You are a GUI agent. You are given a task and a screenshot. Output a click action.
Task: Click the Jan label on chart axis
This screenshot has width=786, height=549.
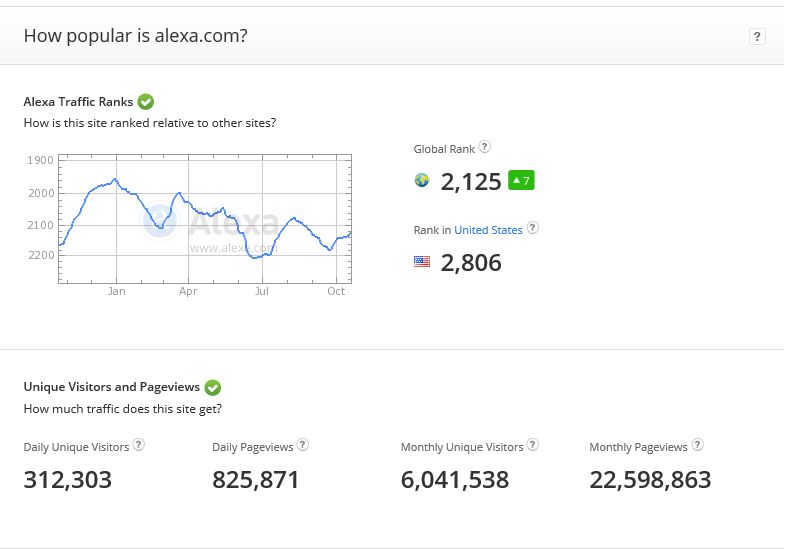pyautogui.click(x=117, y=291)
